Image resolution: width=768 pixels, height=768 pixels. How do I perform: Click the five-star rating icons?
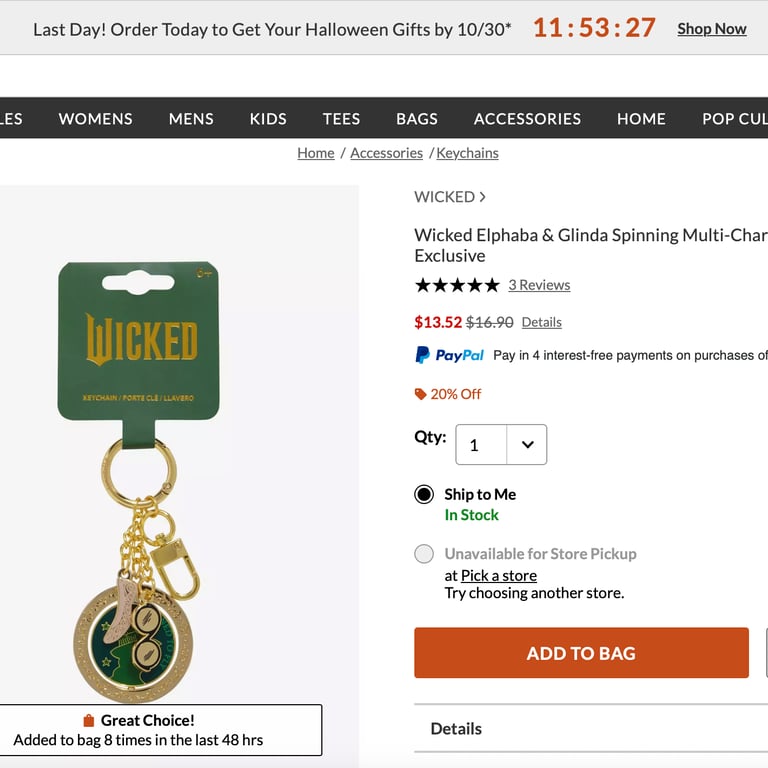[x=457, y=285]
